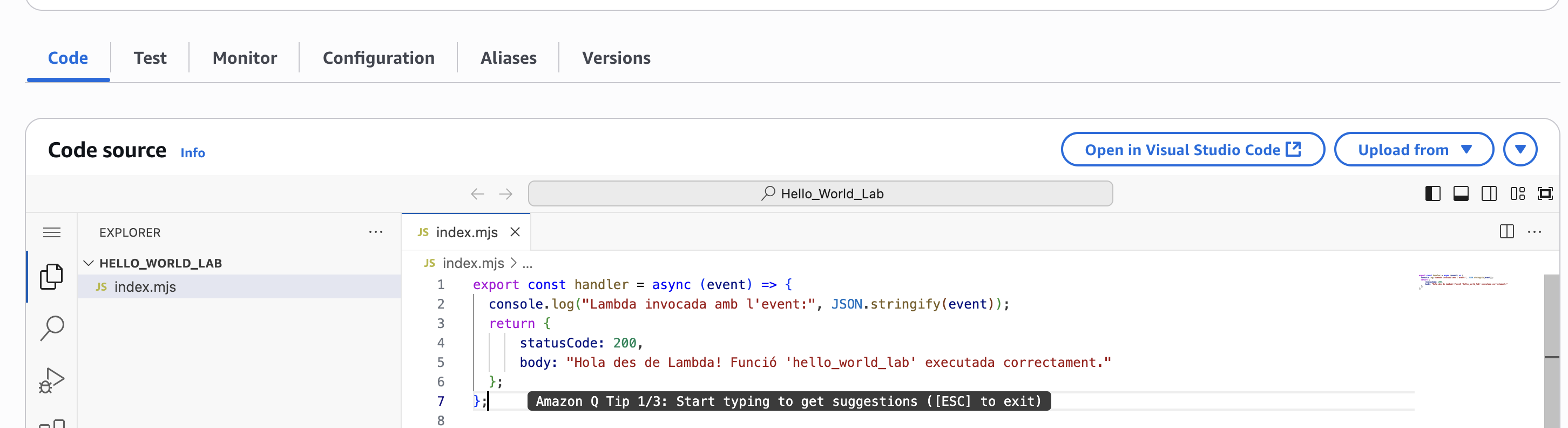Go forward with the right arrow

pos(505,193)
